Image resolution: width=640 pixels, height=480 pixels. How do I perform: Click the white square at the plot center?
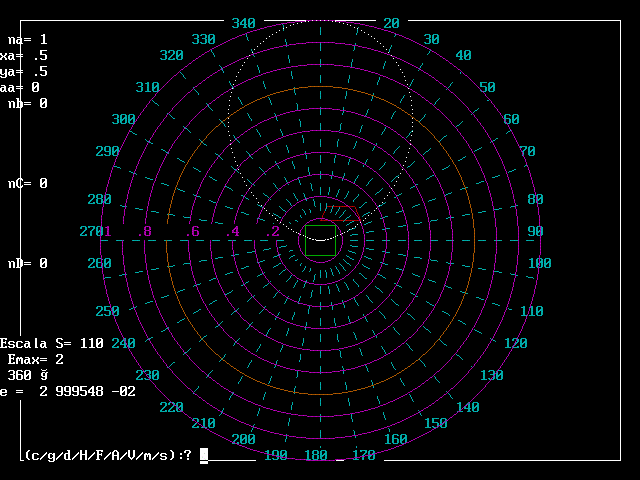[320, 240]
